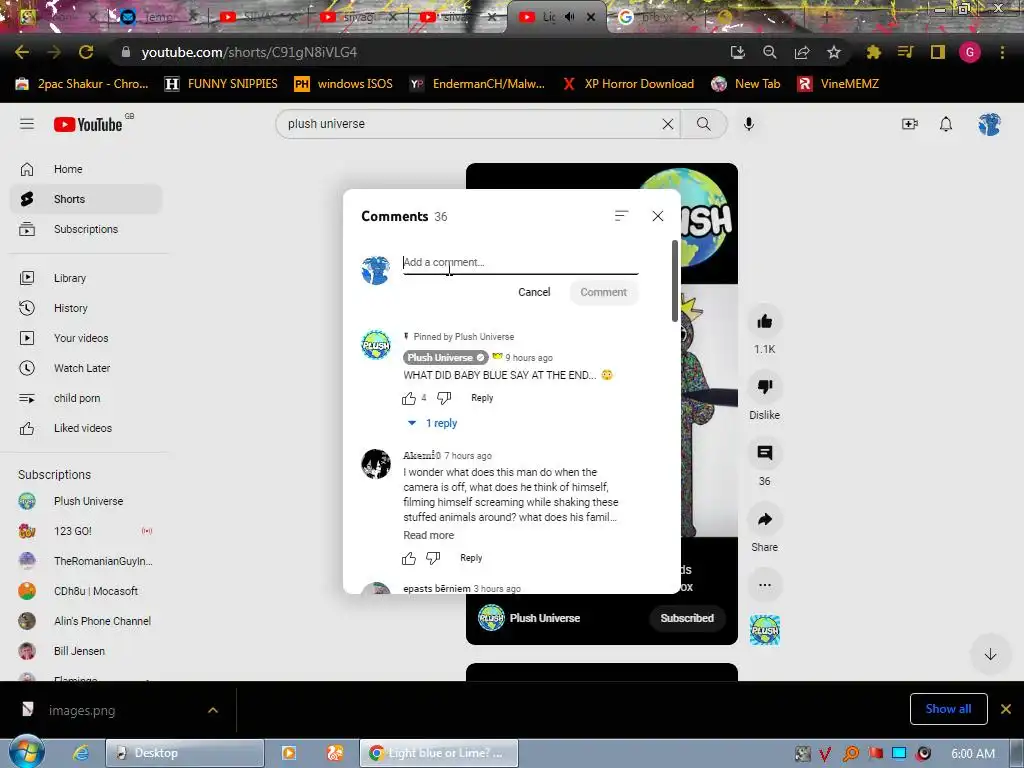Cancel the comment draft

pyautogui.click(x=534, y=292)
